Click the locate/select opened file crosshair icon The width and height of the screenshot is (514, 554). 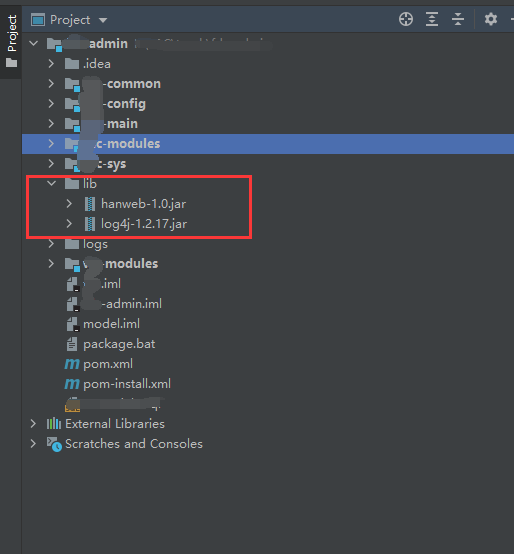(406, 19)
